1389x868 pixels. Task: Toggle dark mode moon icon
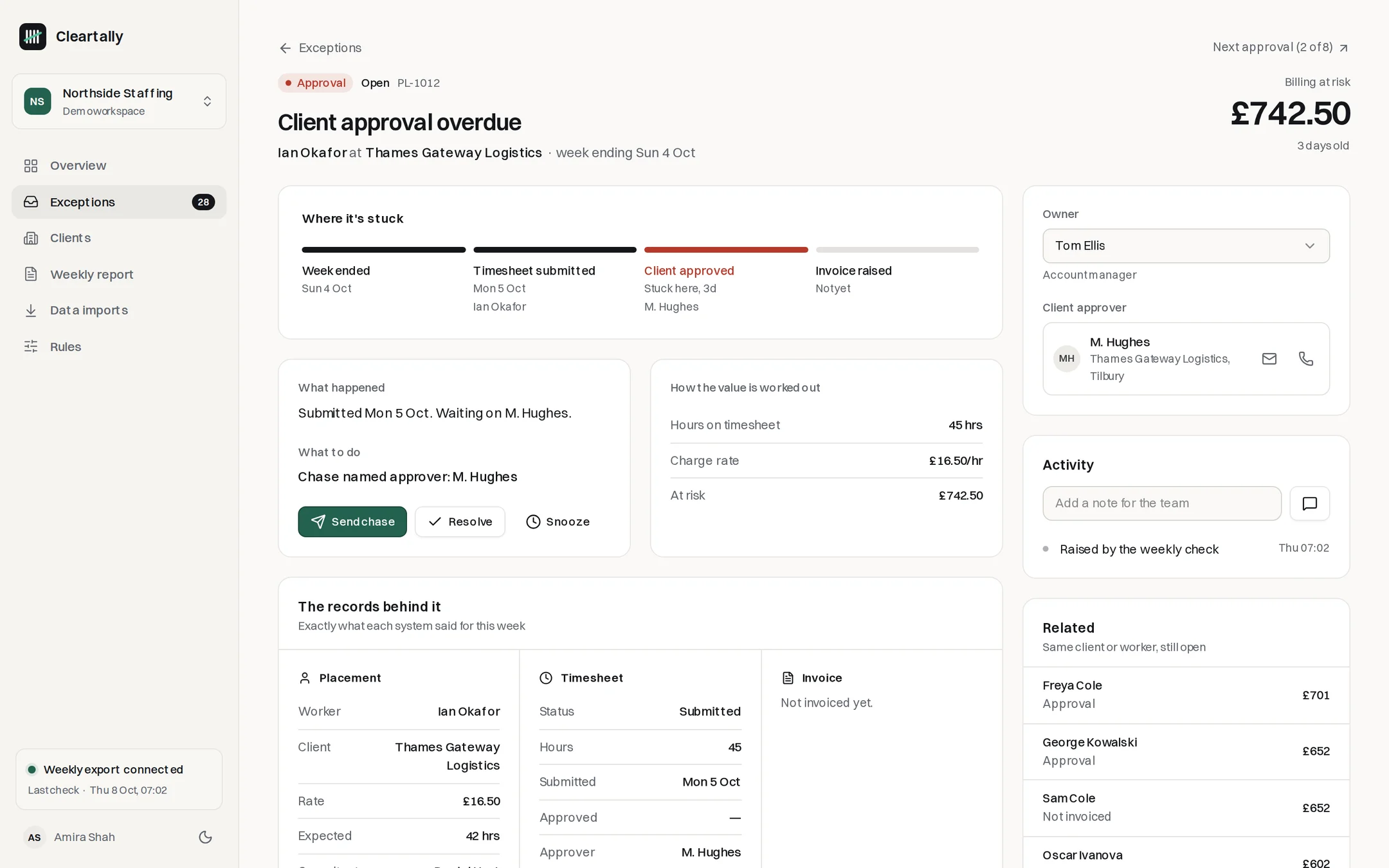[x=206, y=837]
